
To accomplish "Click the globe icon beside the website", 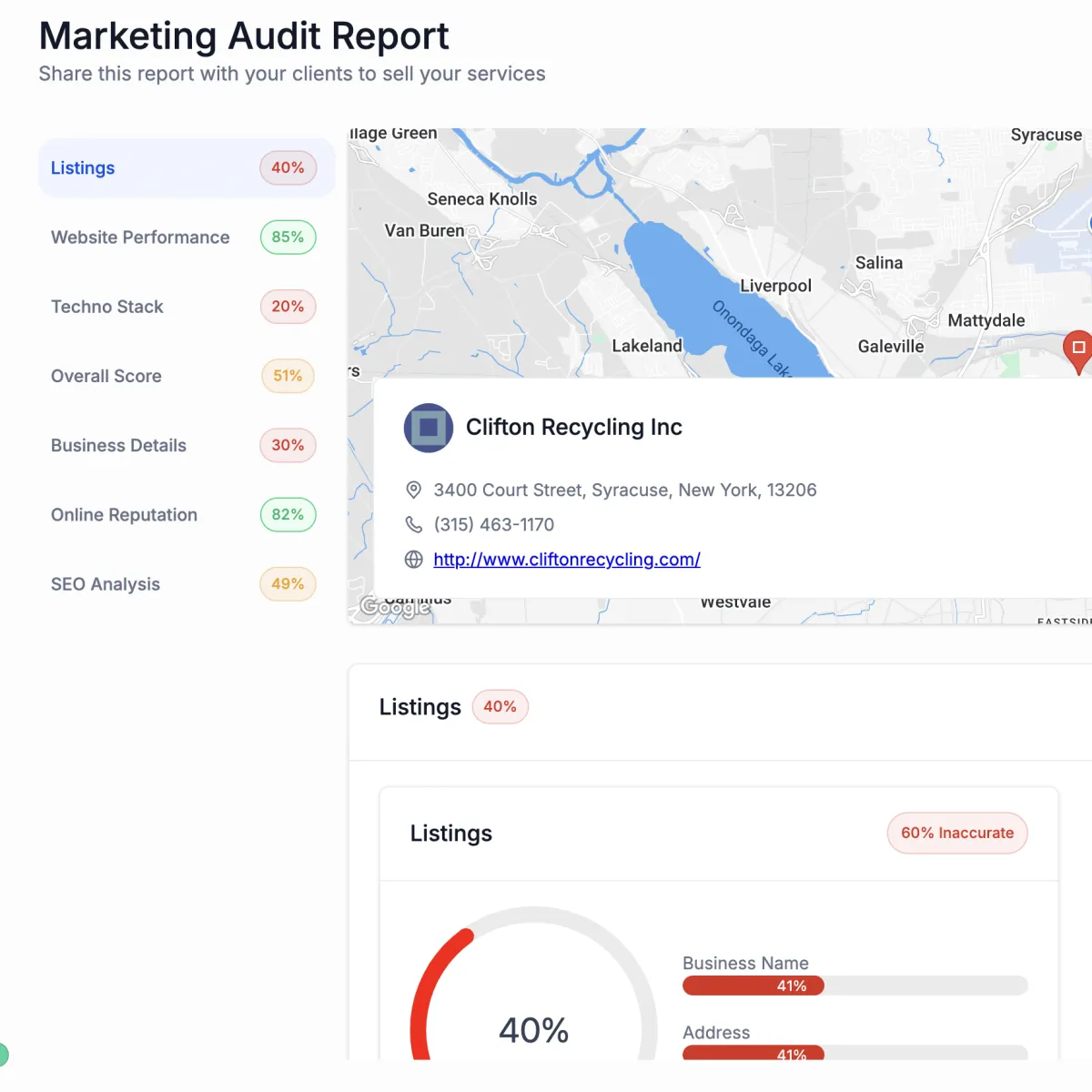I will (413, 560).
